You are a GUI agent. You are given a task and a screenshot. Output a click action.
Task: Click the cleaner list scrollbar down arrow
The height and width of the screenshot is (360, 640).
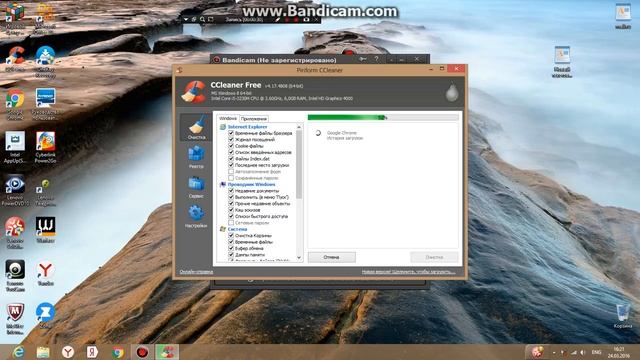[x=299, y=258]
